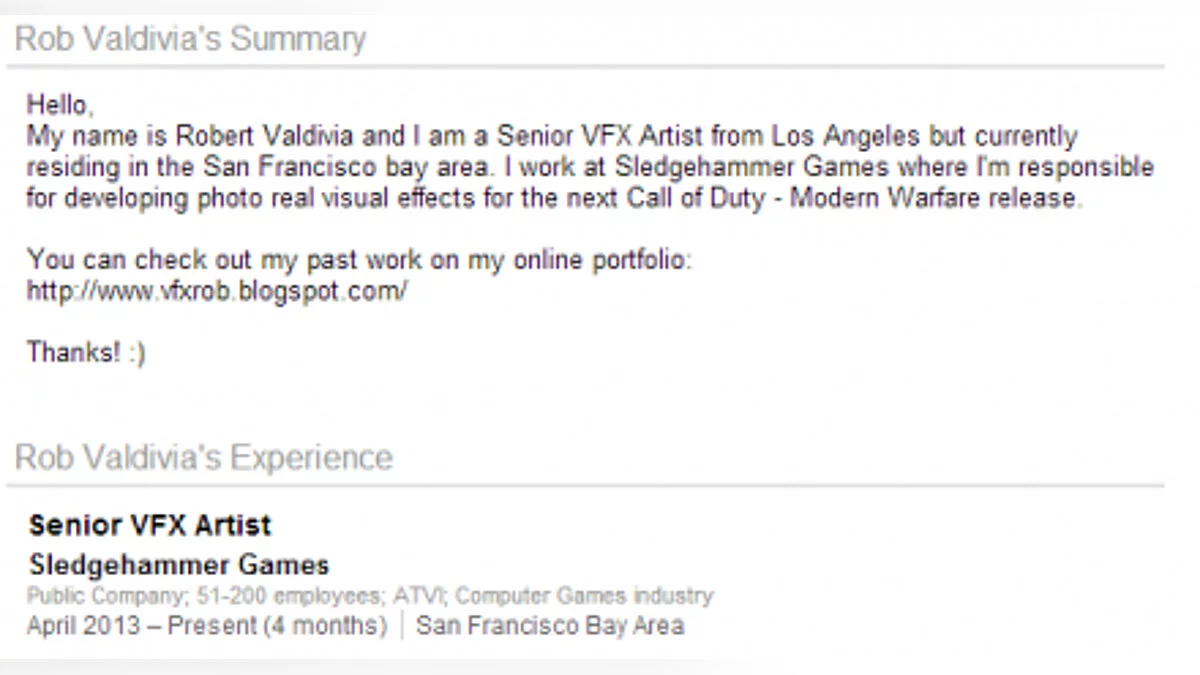1200x675 pixels.
Task: Click the online portfolio sentence
Action: tap(360, 261)
